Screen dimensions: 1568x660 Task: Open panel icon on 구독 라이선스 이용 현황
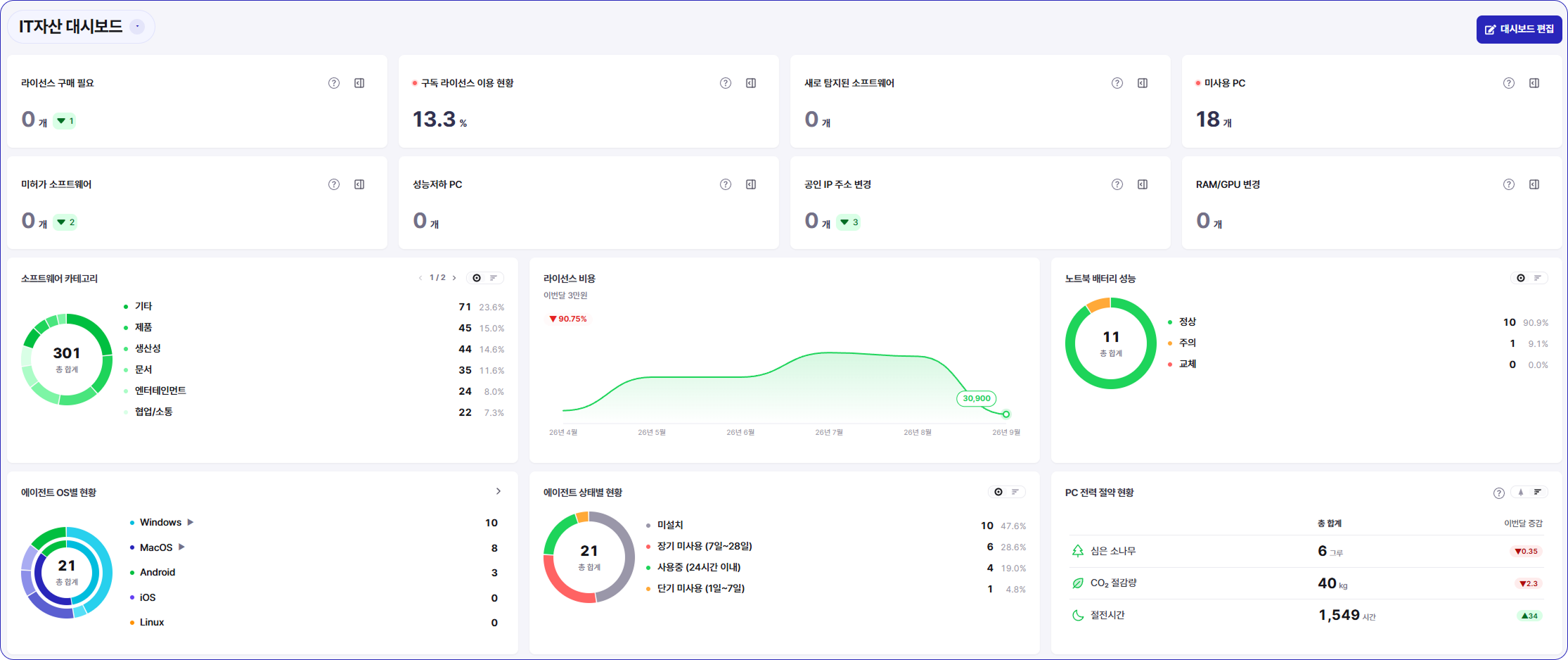[751, 83]
